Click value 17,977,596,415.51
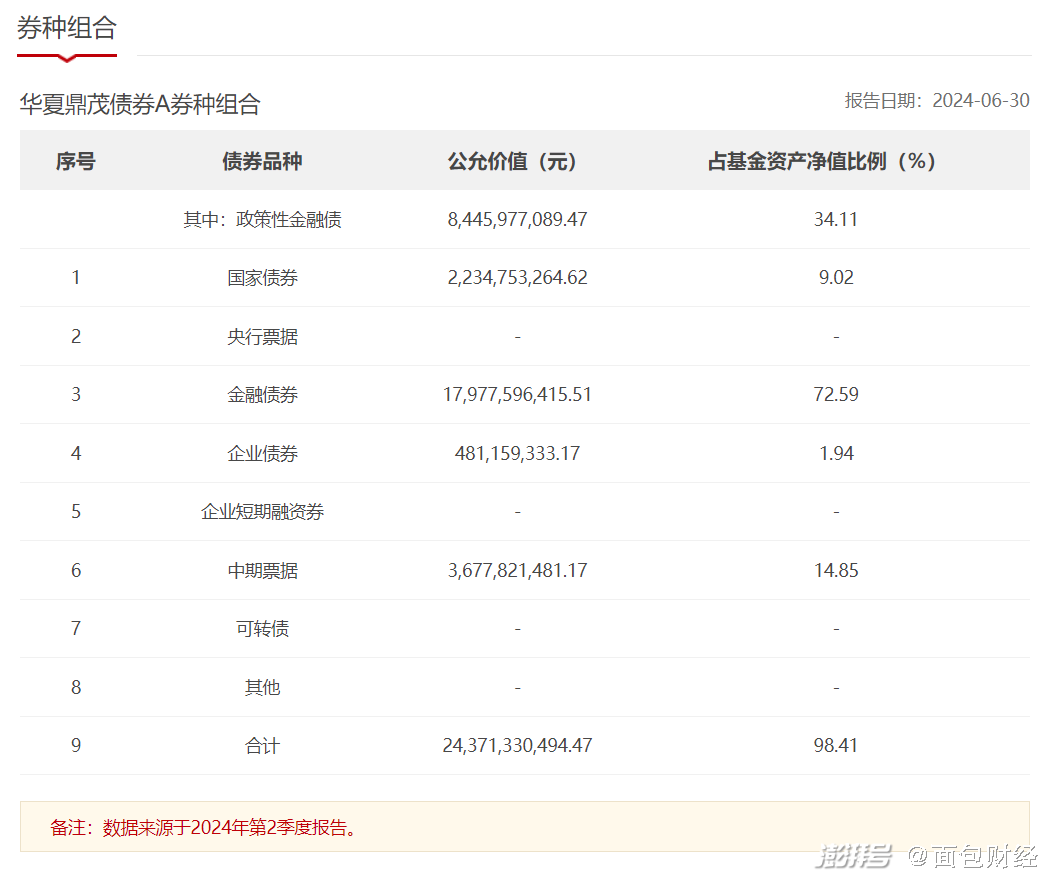 point(517,394)
